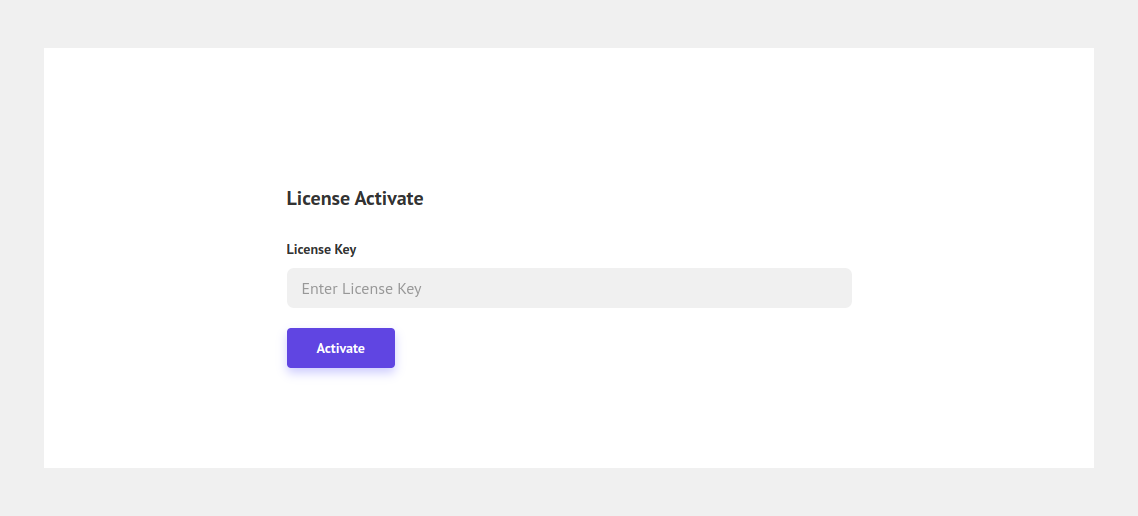The image size is (1138, 516).
Task: Submit the license form with Activate
Action: pos(340,348)
